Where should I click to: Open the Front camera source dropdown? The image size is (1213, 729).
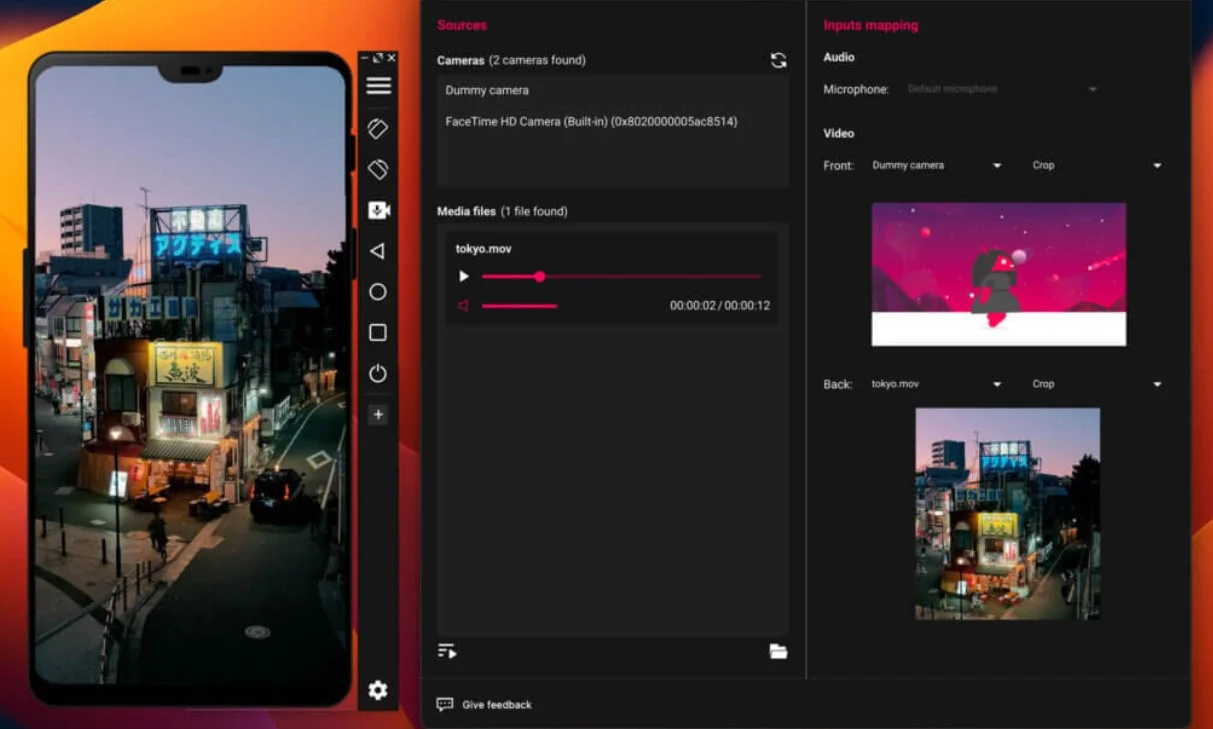click(x=936, y=165)
